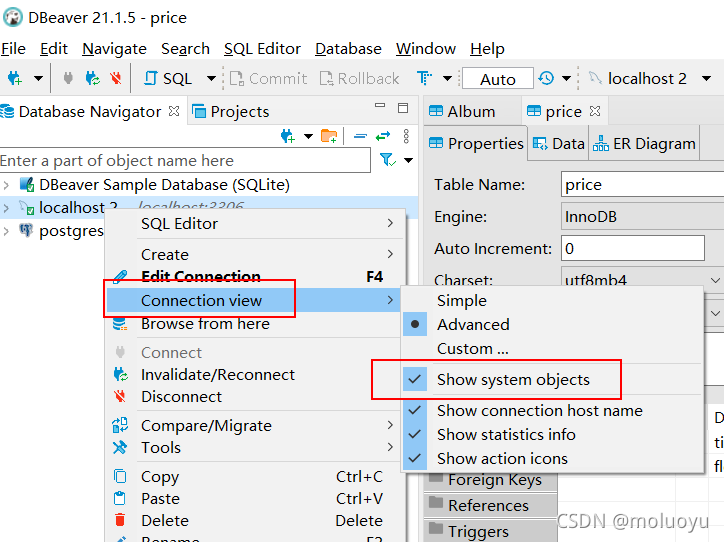Open the localhost 2 active connection dropdown
Viewport: 724px width, 542px height.
(x=706, y=78)
